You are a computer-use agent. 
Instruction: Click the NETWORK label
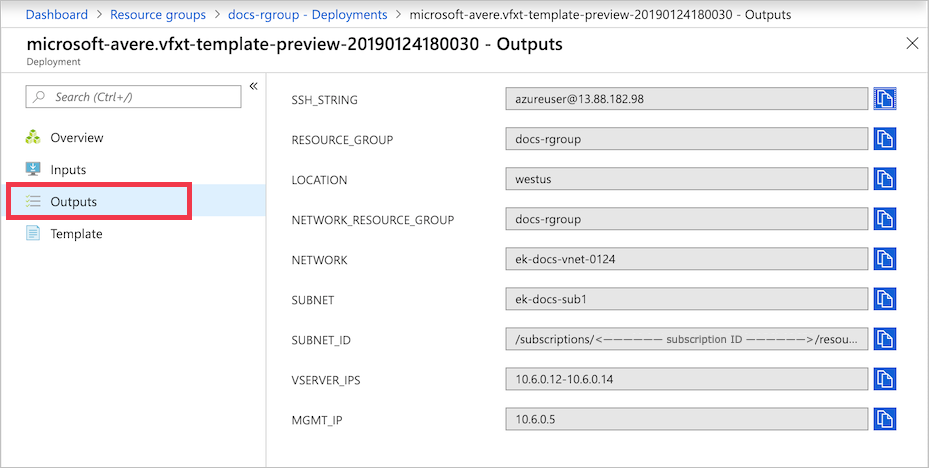pyautogui.click(x=319, y=260)
